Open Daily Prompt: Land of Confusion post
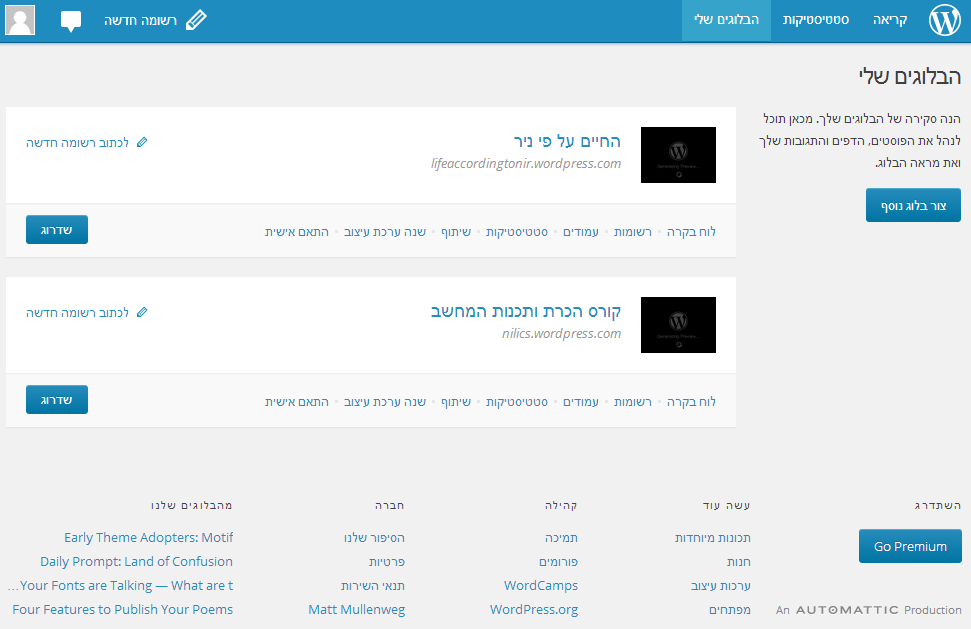 [x=137, y=561]
